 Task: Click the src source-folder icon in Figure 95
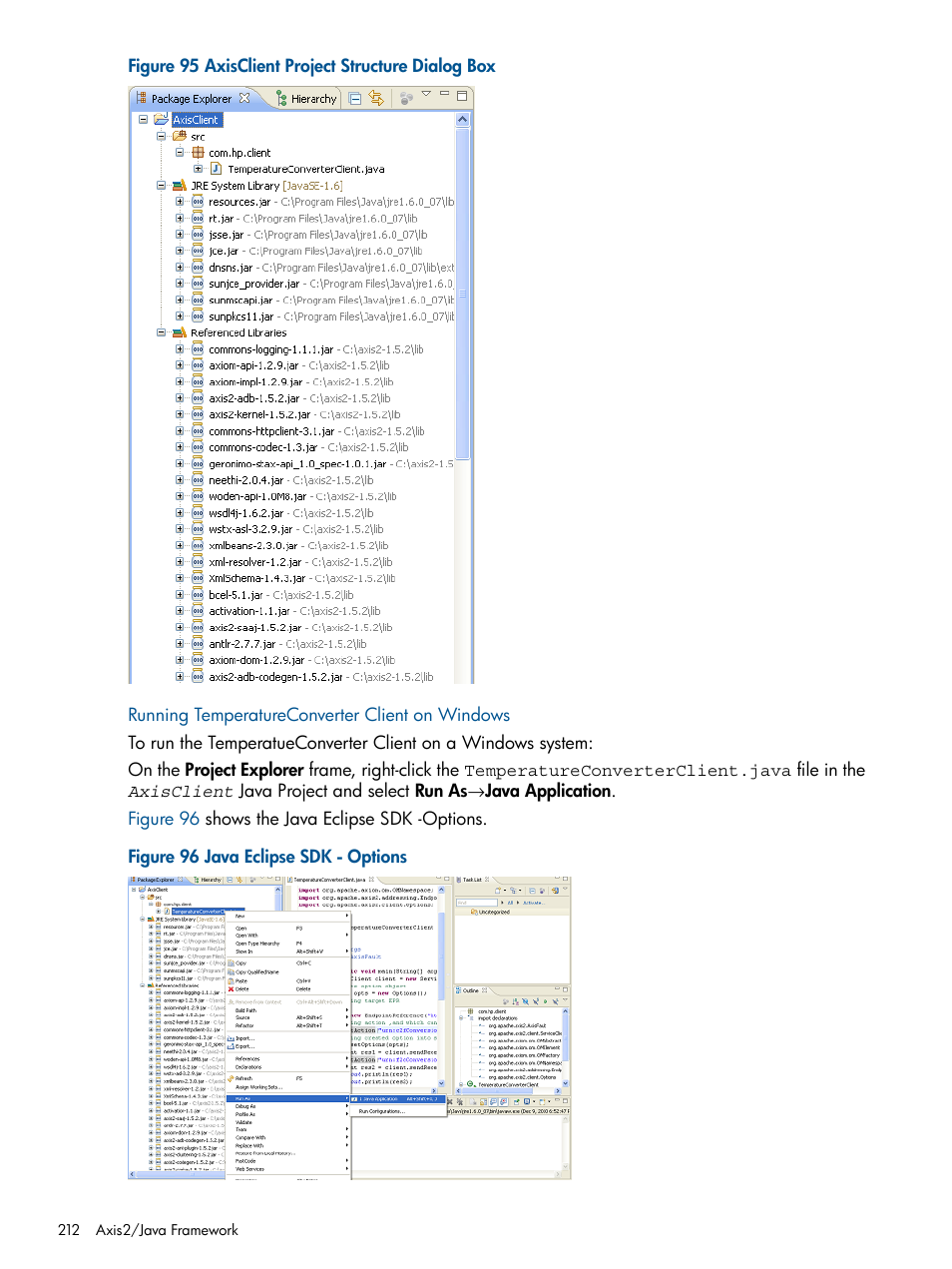[x=180, y=136]
